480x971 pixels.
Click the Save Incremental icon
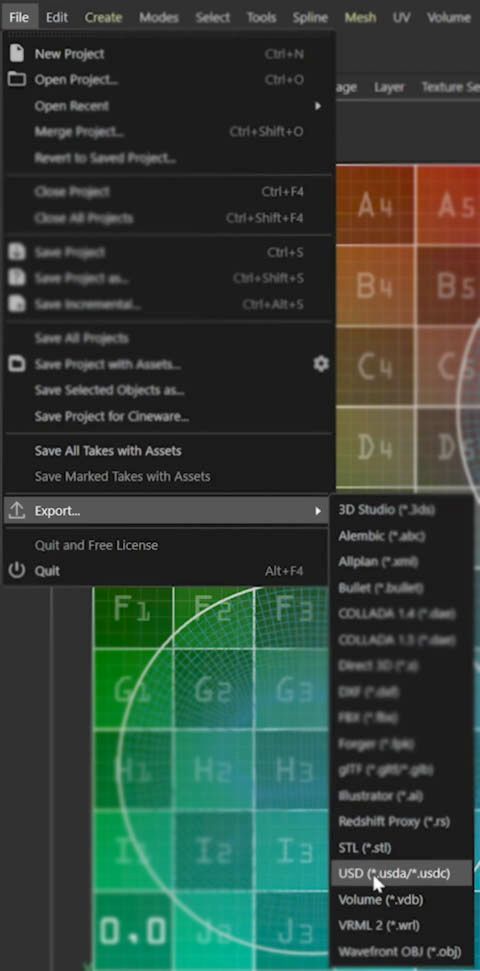click(17, 304)
